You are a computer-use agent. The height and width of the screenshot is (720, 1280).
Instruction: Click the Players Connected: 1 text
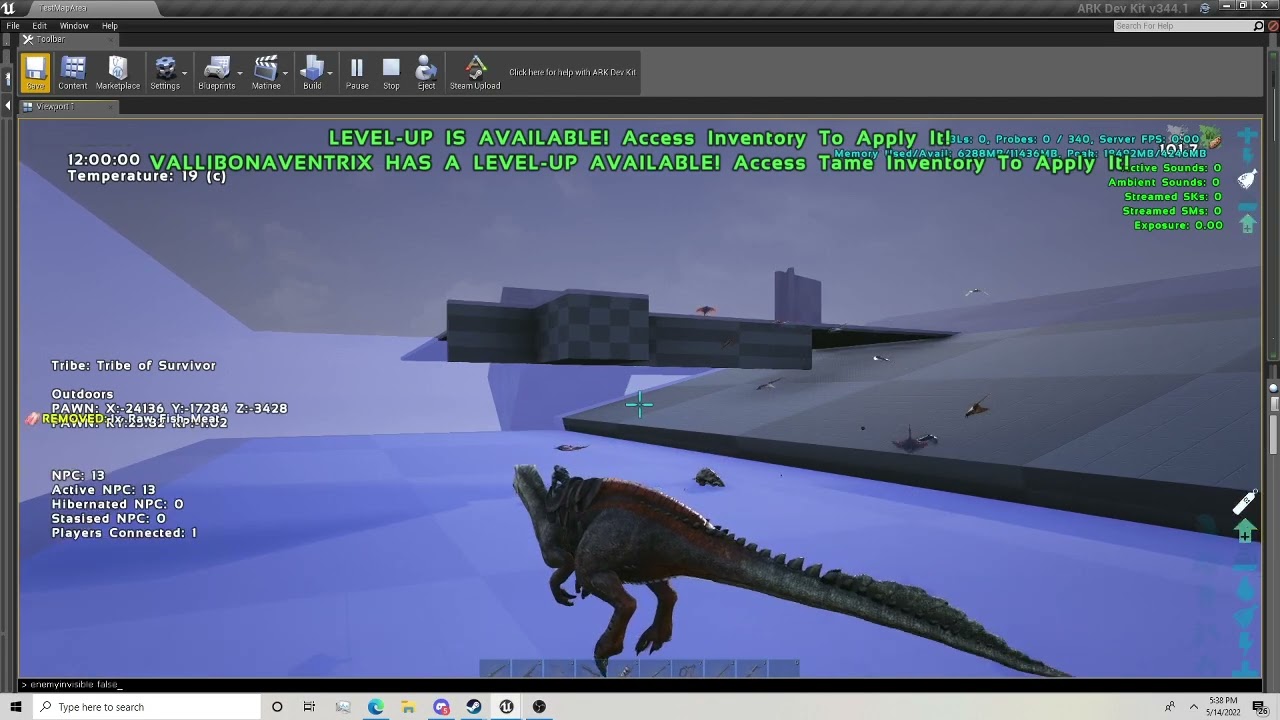[x=124, y=533]
